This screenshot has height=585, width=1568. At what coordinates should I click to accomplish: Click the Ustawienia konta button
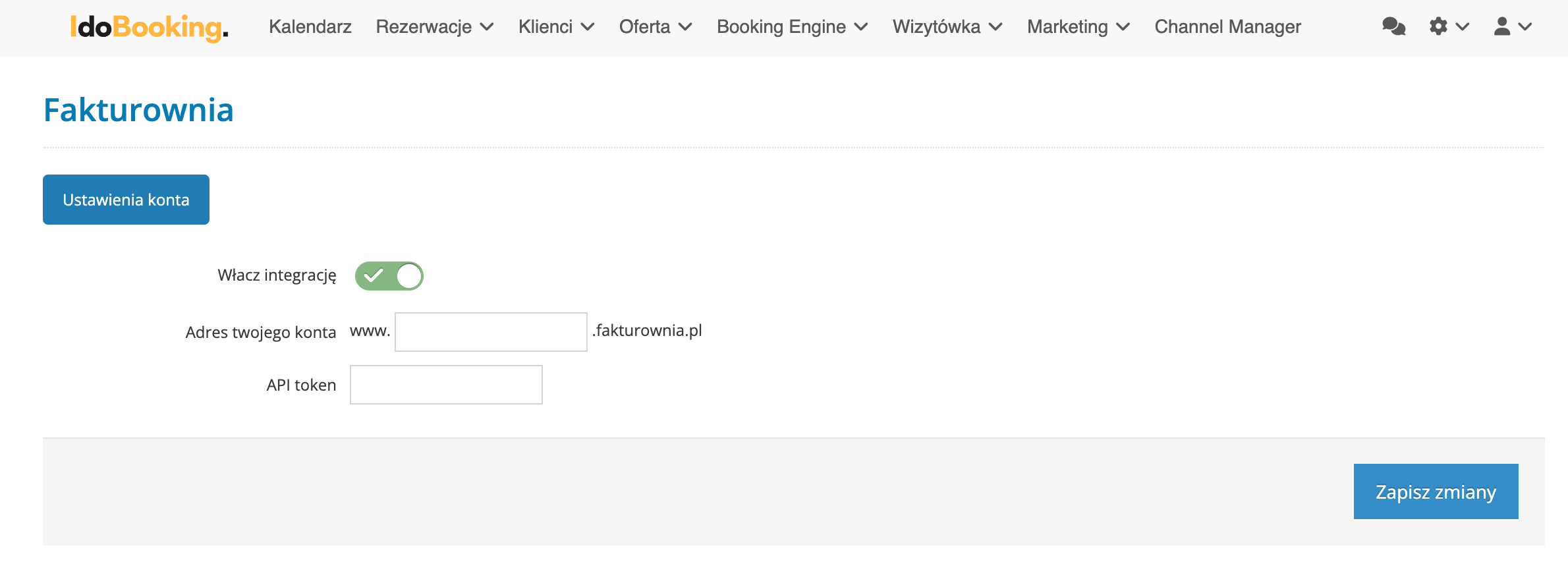126,200
